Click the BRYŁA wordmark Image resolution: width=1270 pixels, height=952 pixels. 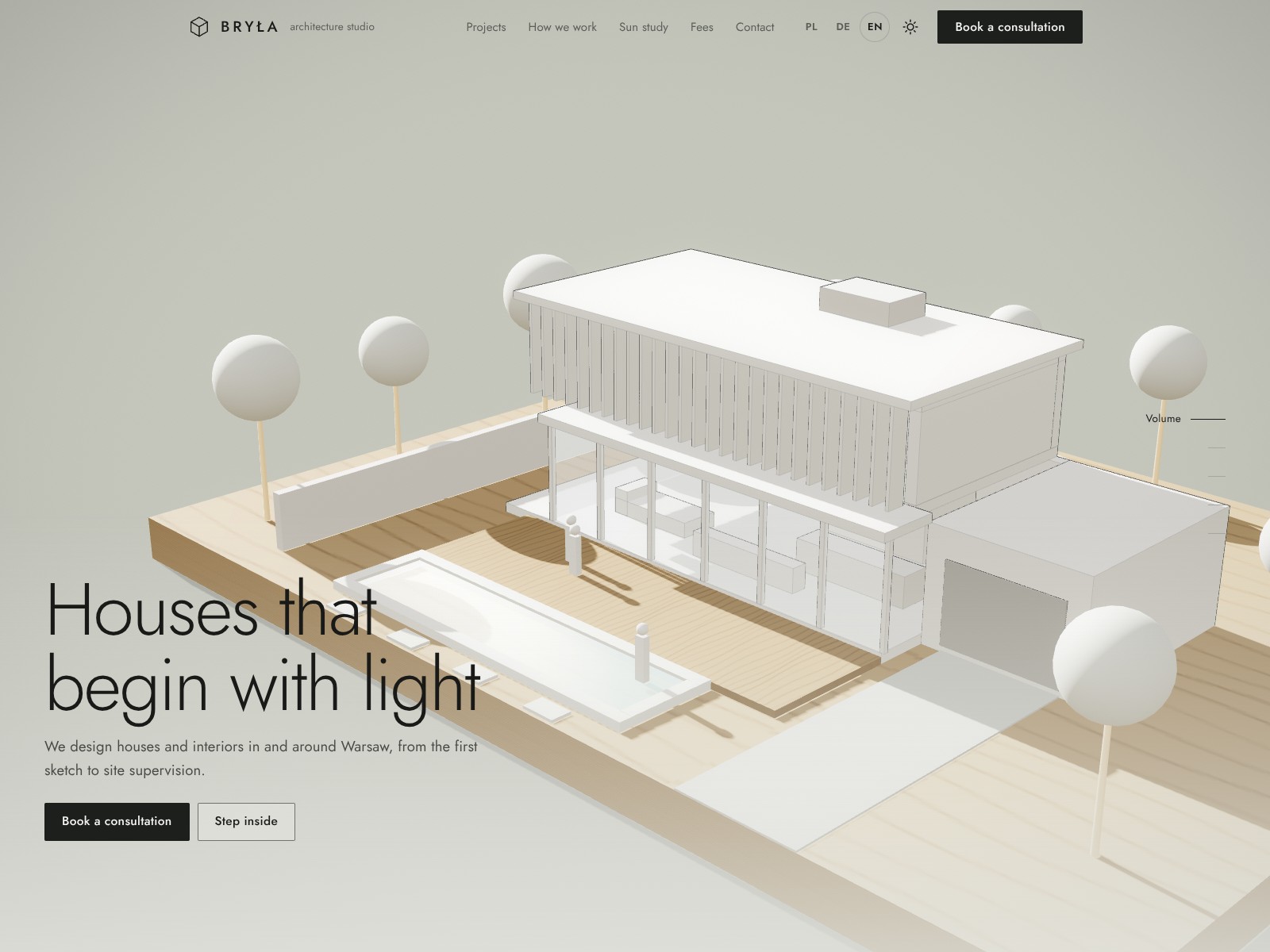(x=249, y=27)
